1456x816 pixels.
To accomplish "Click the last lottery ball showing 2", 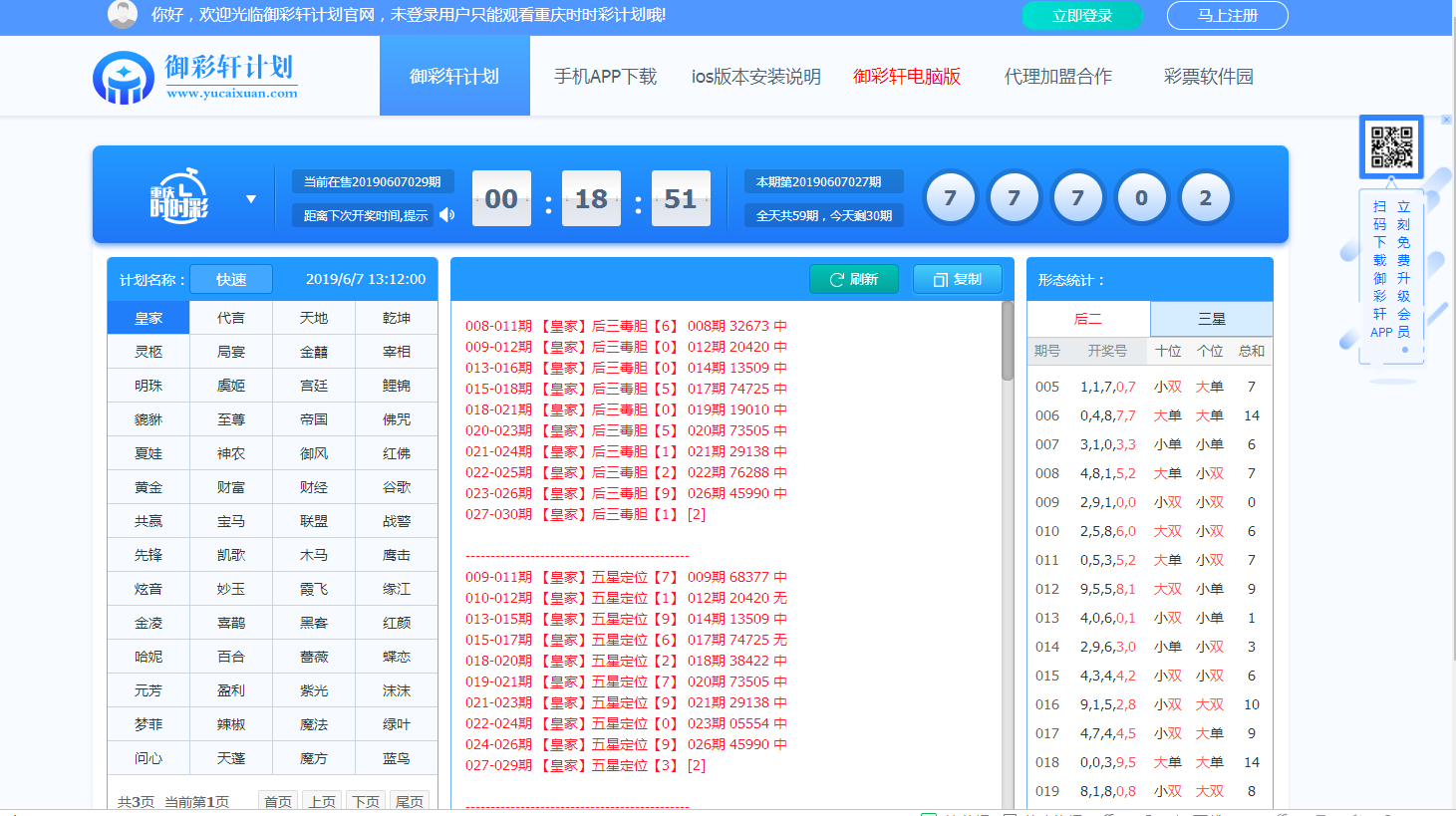I will click(1205, 198).
